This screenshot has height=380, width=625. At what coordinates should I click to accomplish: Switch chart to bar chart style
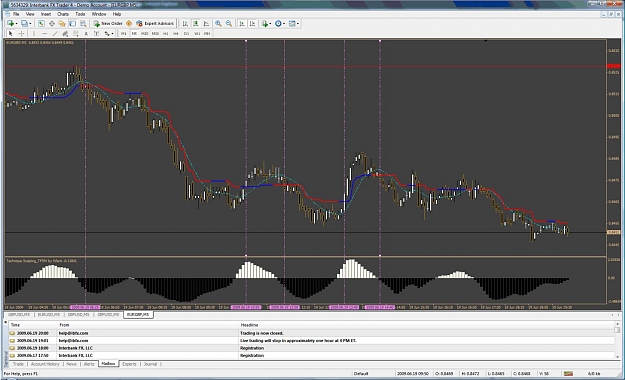coord(185,24)
